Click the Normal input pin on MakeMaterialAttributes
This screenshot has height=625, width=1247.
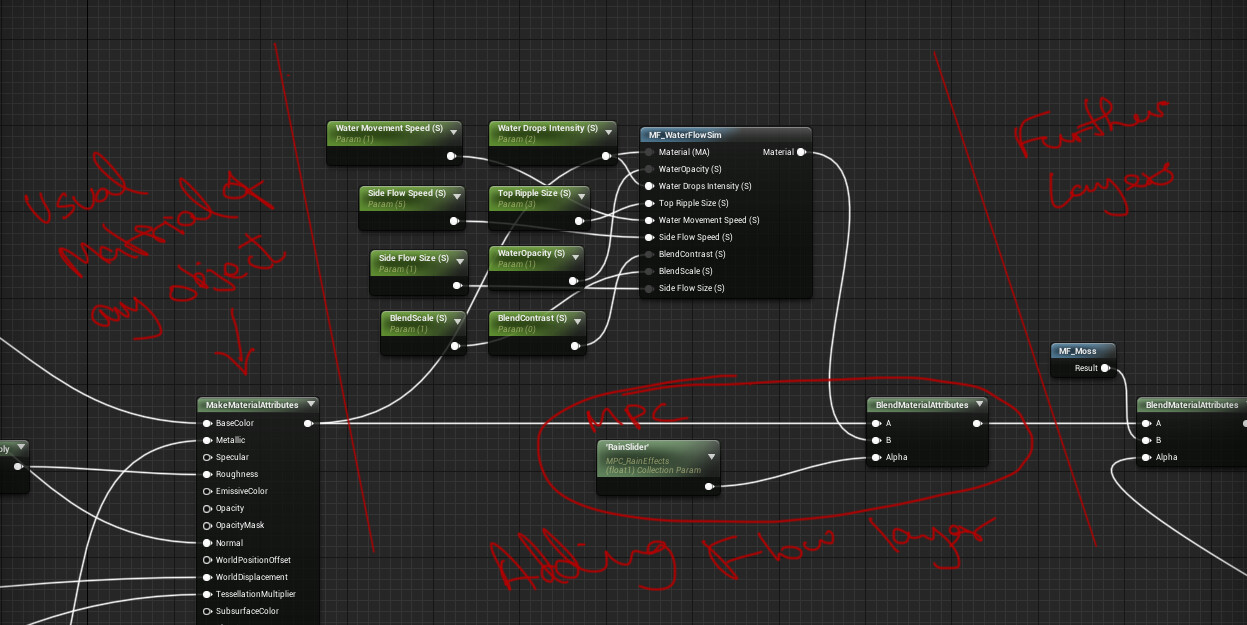point(205,542)
